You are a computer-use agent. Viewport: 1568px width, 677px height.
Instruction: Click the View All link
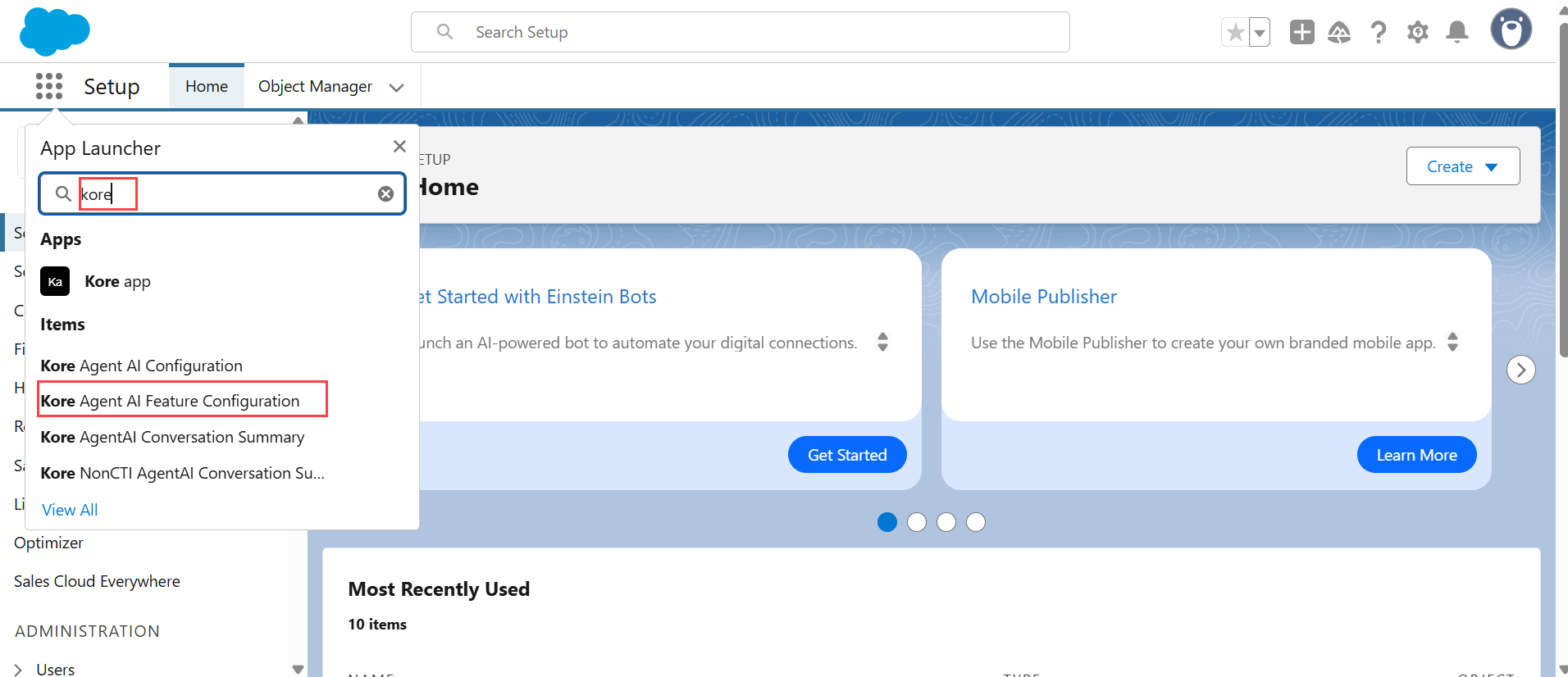70,510
